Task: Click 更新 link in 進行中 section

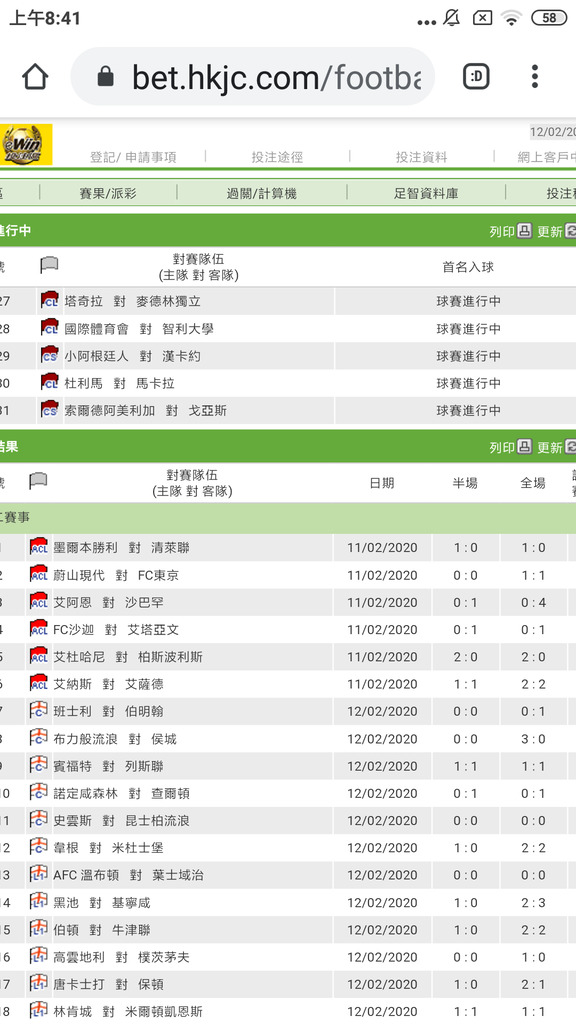Action: (x=549, y=231)
